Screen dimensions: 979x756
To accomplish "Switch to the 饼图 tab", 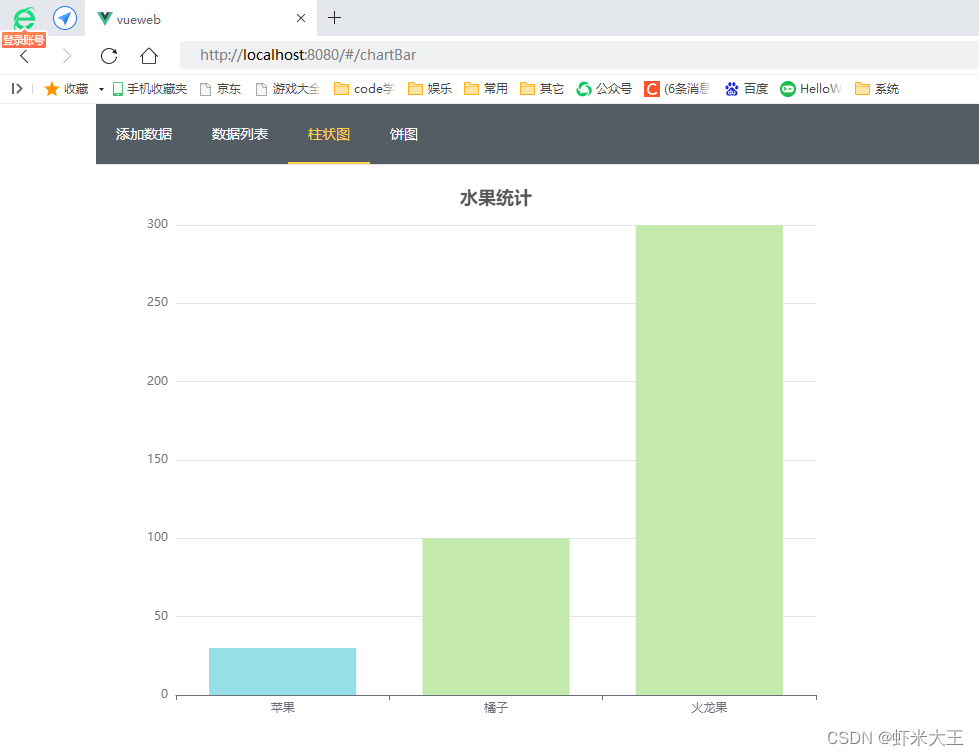I will pyautogui.click(x=403, y=133).
